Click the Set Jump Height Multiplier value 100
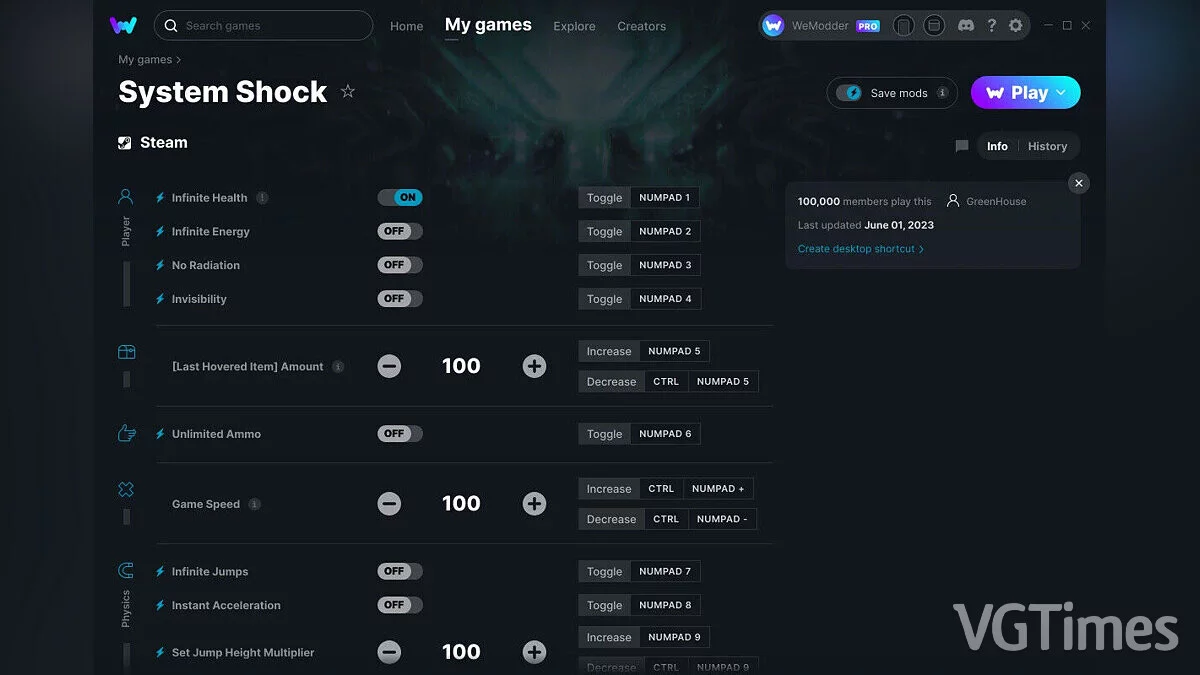 tap(461, 652)
